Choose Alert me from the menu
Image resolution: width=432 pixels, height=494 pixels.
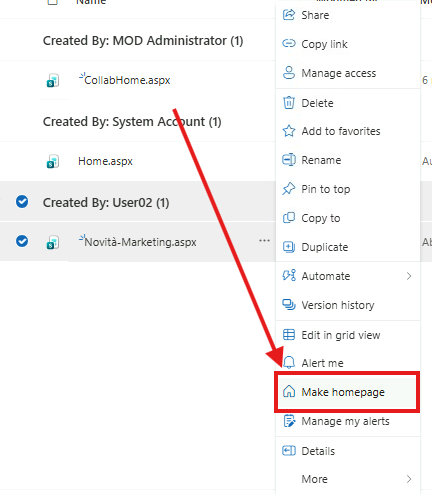348,363
